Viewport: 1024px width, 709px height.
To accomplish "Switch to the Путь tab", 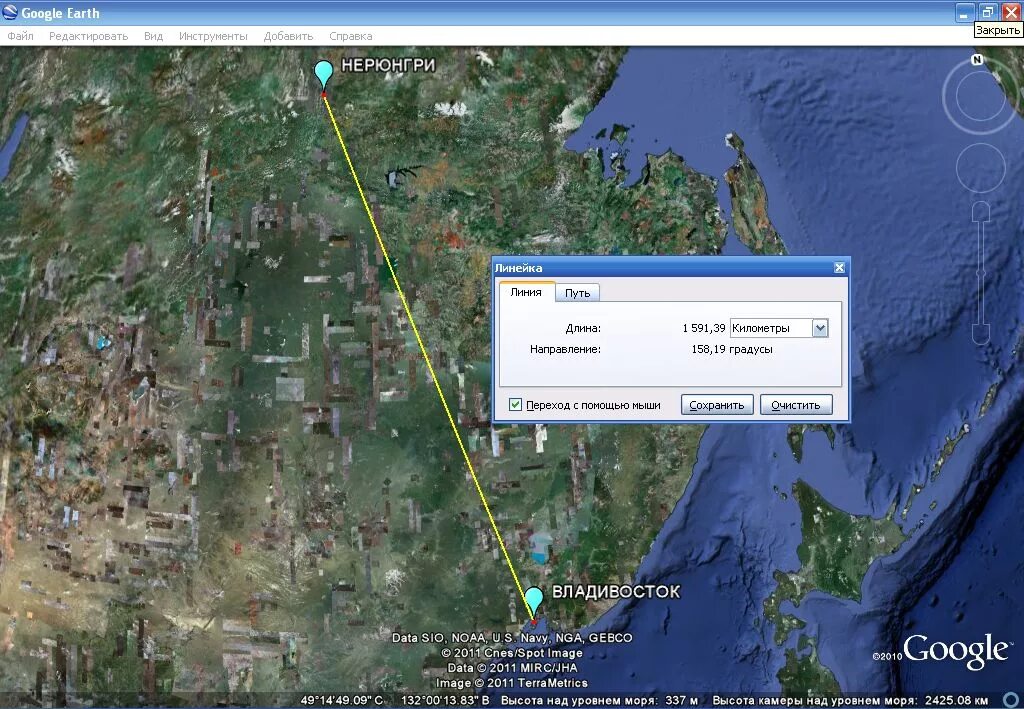I will (577, 293).
